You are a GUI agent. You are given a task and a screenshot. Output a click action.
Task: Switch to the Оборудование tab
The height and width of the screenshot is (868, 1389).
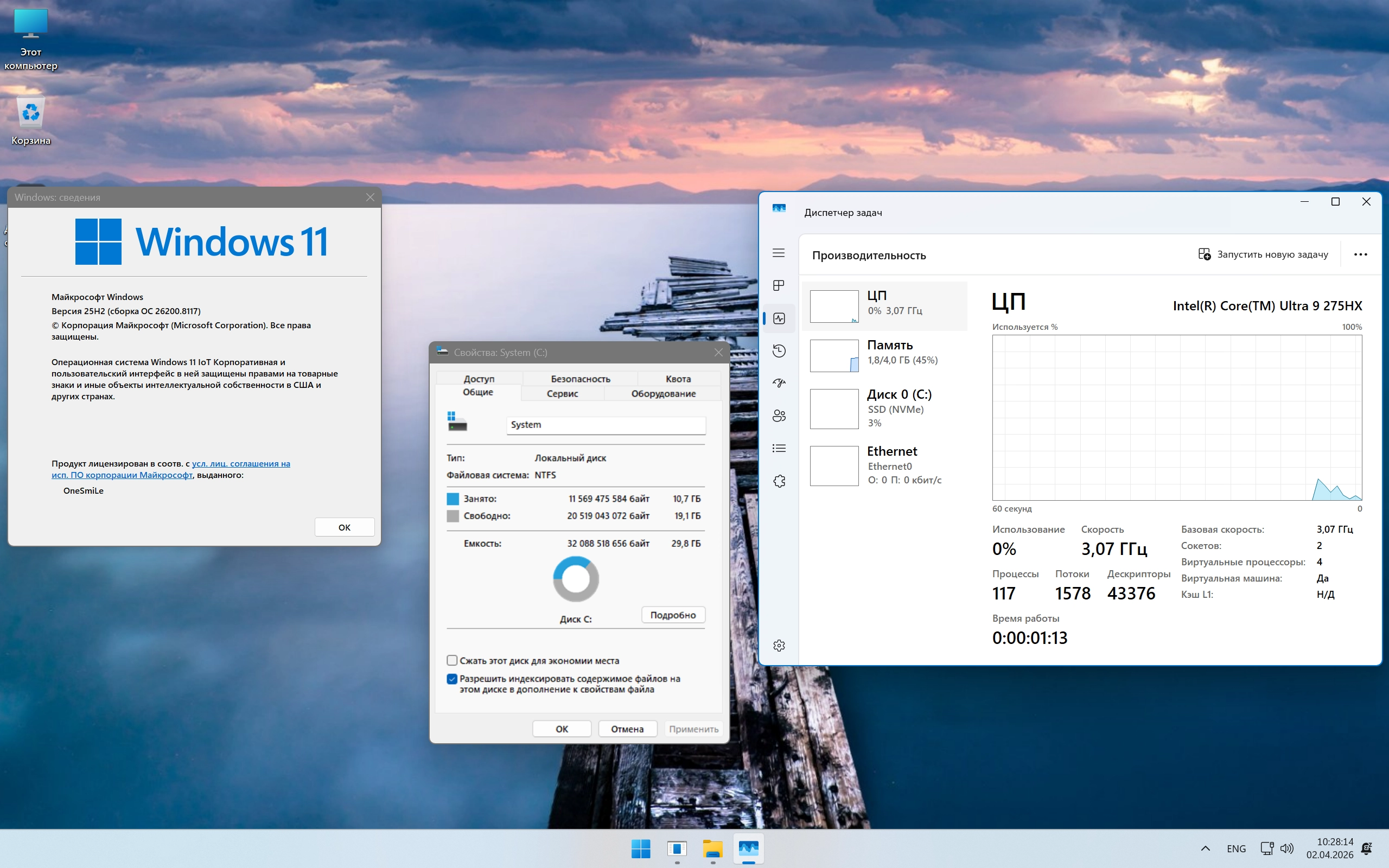click(663, 393)
